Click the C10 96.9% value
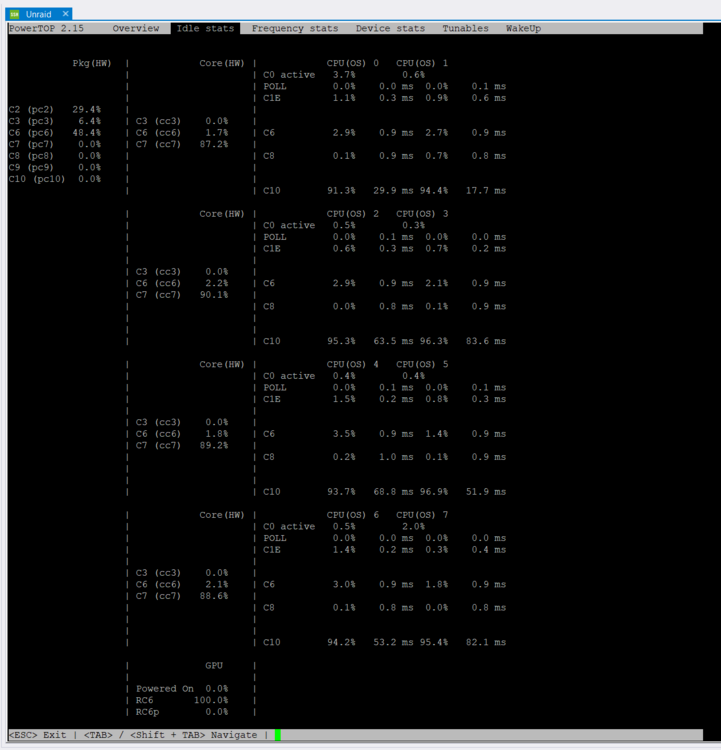The image size is (721, 750). coord(434,492)
